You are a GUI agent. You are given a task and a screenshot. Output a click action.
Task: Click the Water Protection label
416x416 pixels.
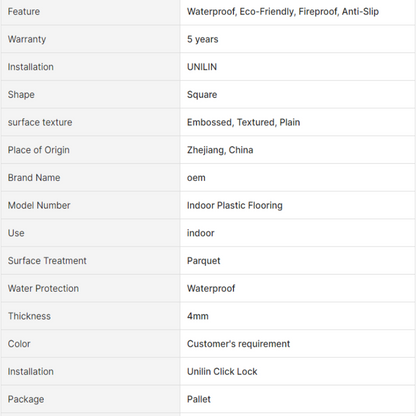tap(43, 288)
